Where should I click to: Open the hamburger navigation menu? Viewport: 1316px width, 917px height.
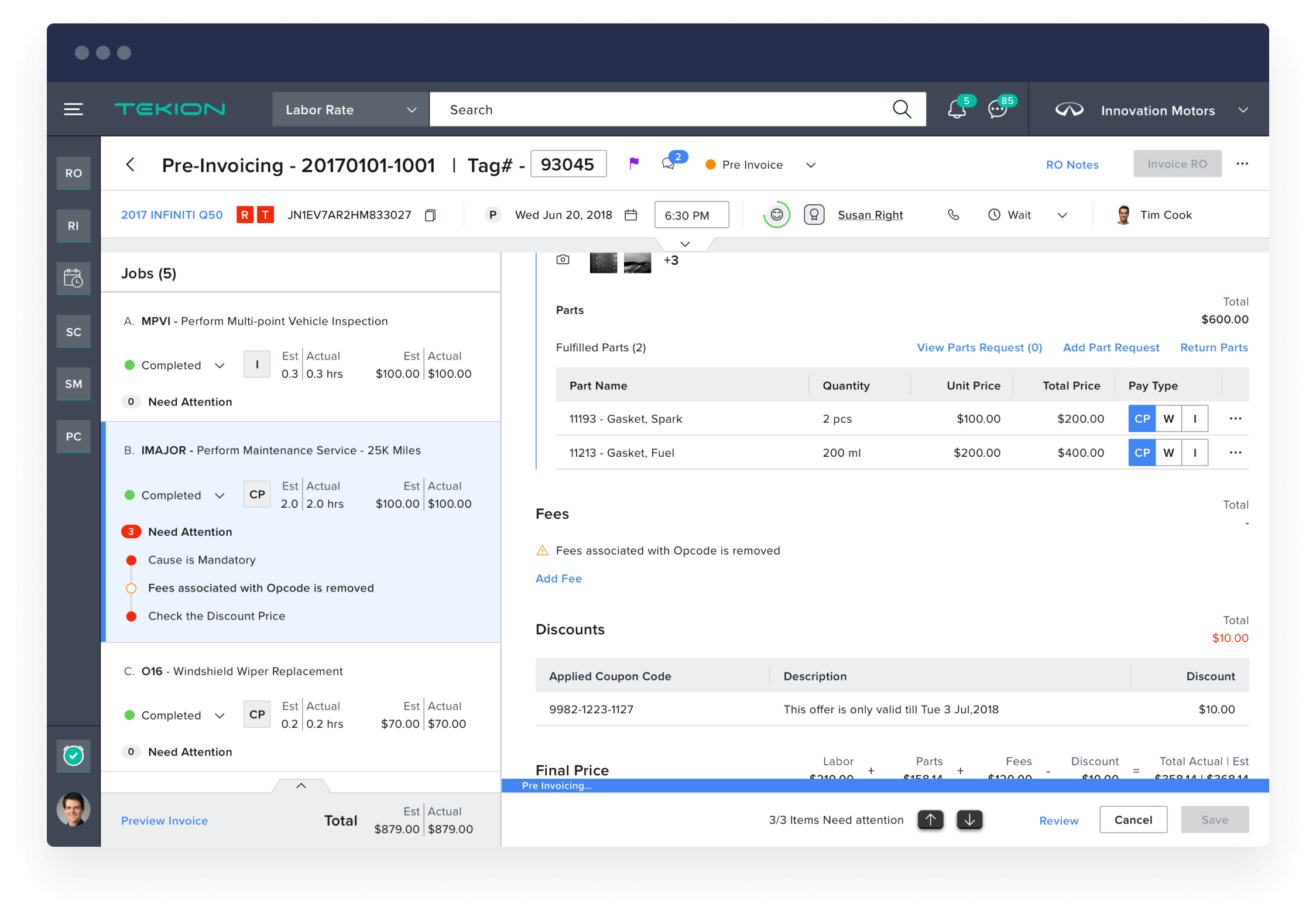point(73,109)
